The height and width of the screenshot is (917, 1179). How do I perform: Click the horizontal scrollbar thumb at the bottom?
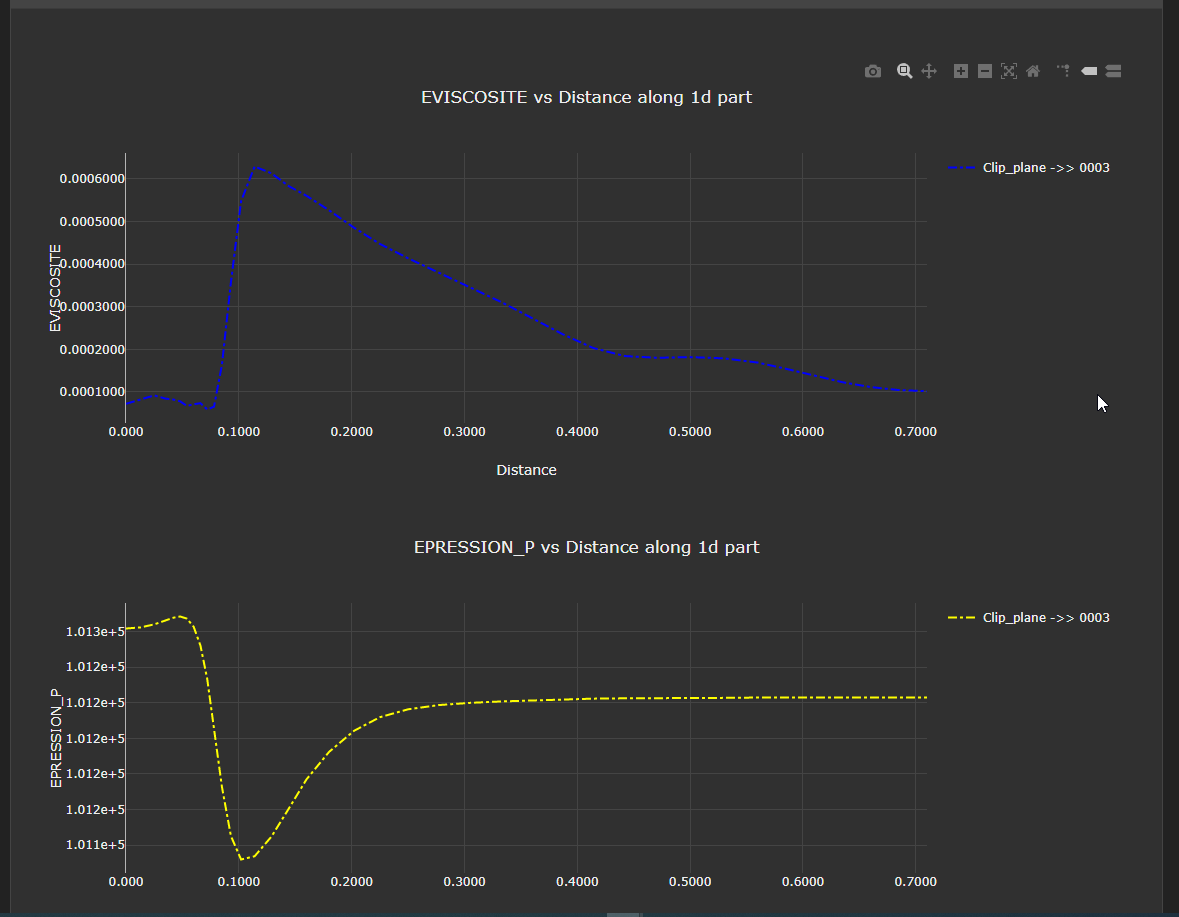(x=623, y=915)
